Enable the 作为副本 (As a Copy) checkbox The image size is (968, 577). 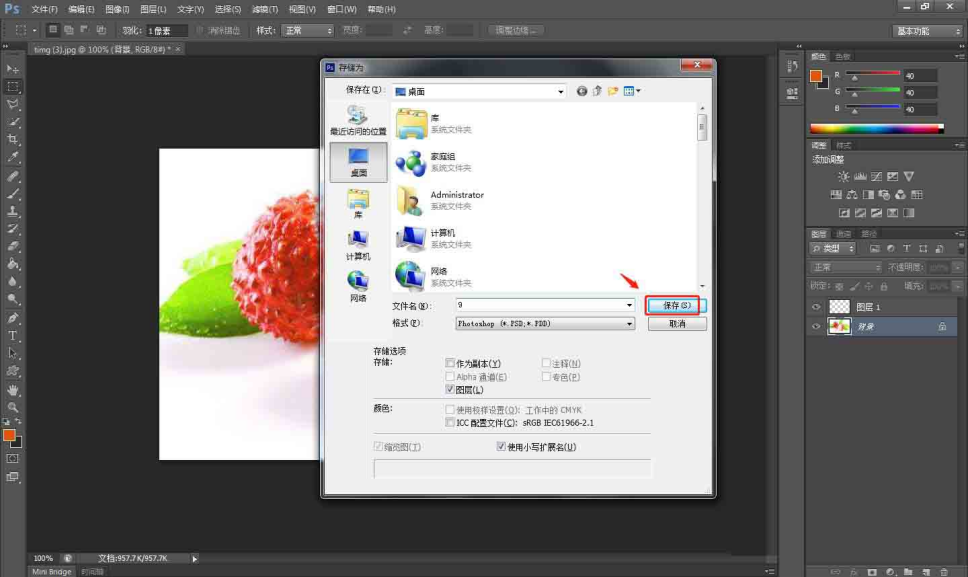point(450,363)
